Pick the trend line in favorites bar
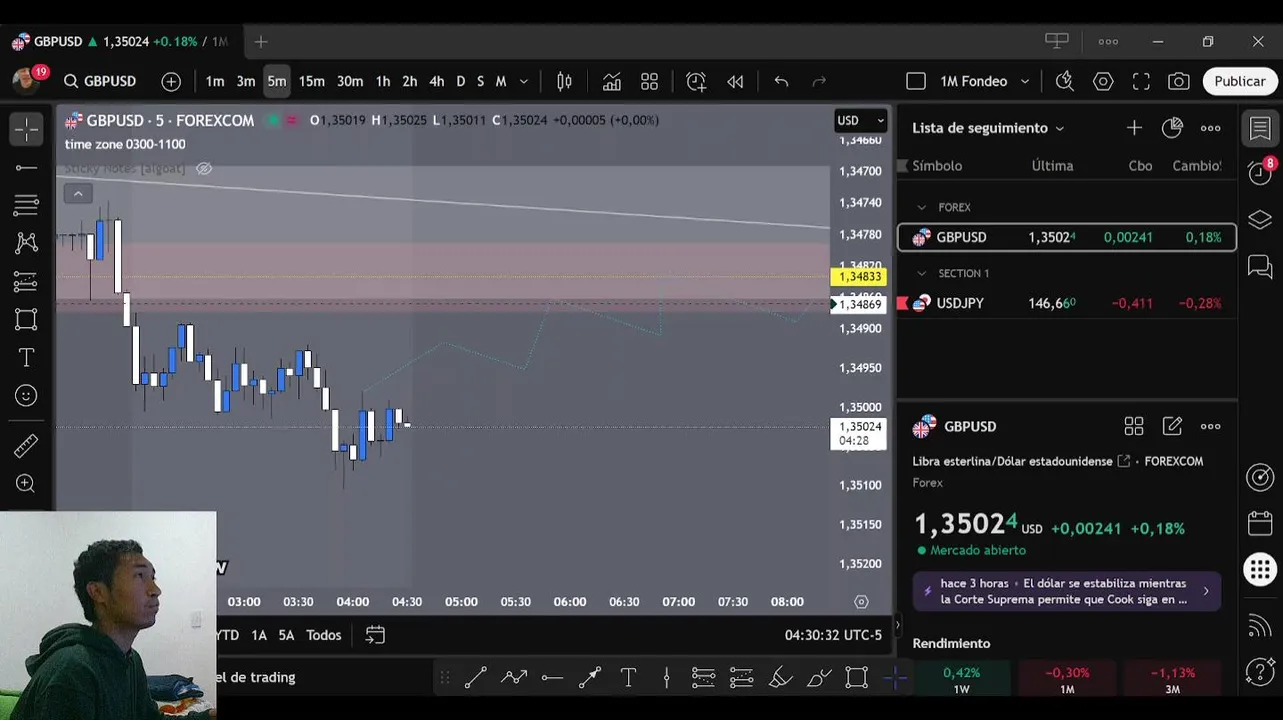 (475, 678)
